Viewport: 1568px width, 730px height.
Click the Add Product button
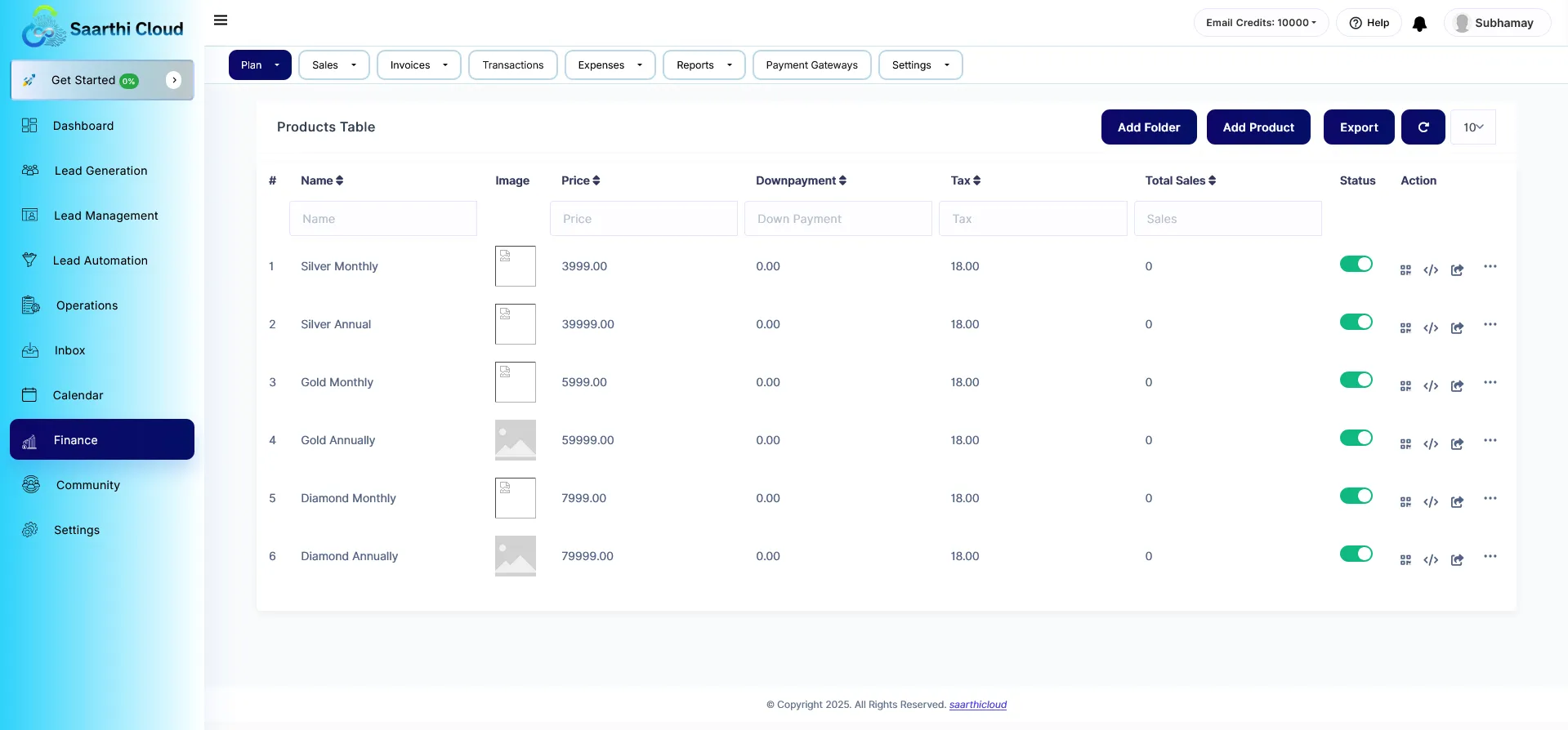1258,127
